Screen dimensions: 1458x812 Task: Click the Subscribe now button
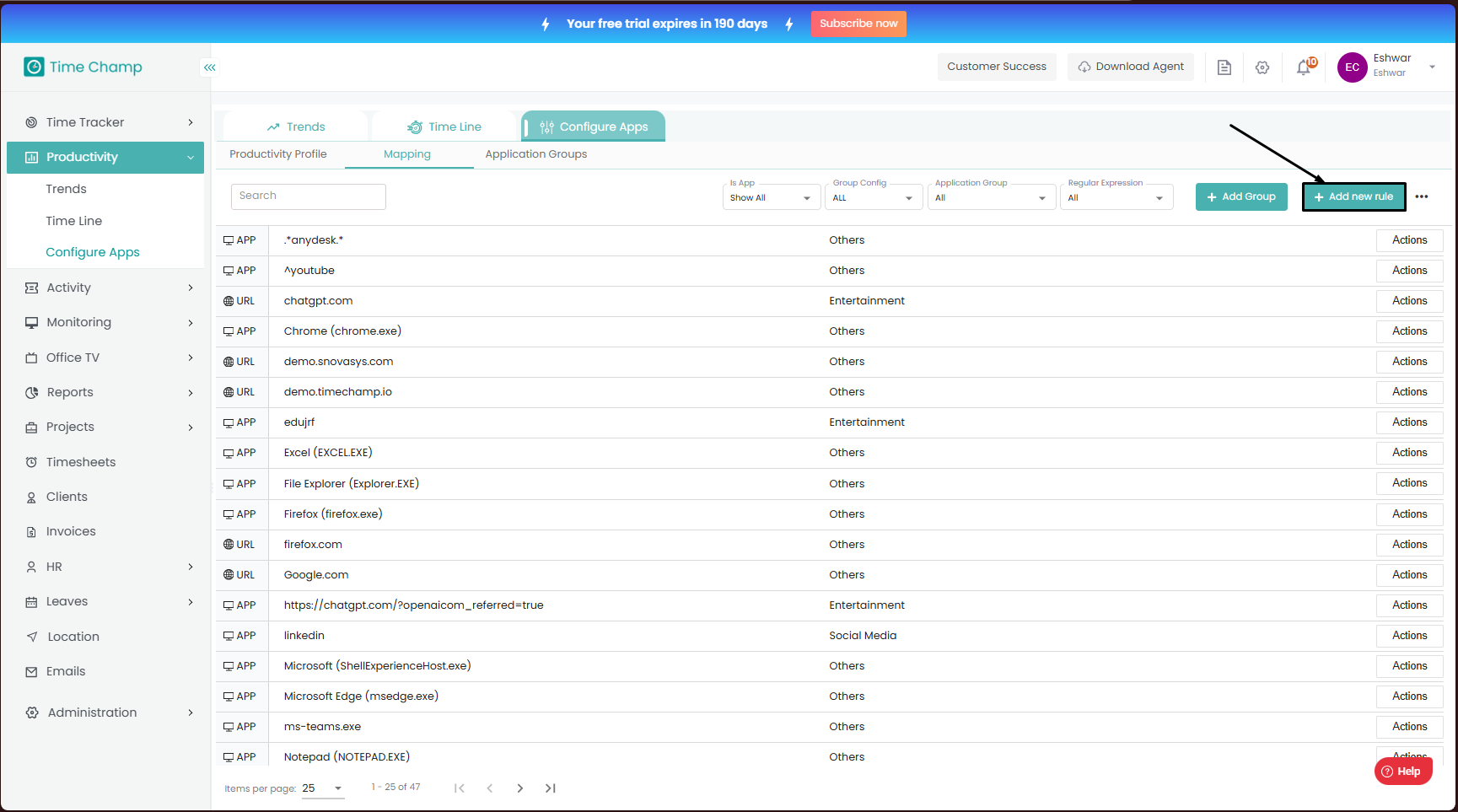pos(858,24)
